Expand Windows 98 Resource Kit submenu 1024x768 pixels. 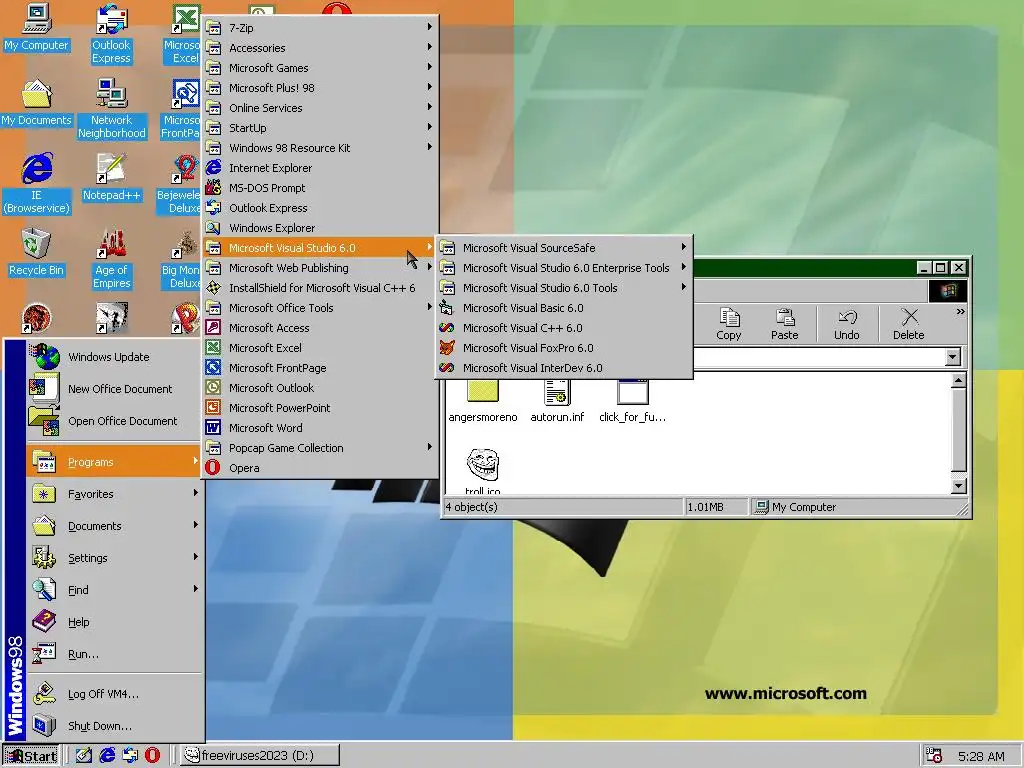(x=319, y=148)
